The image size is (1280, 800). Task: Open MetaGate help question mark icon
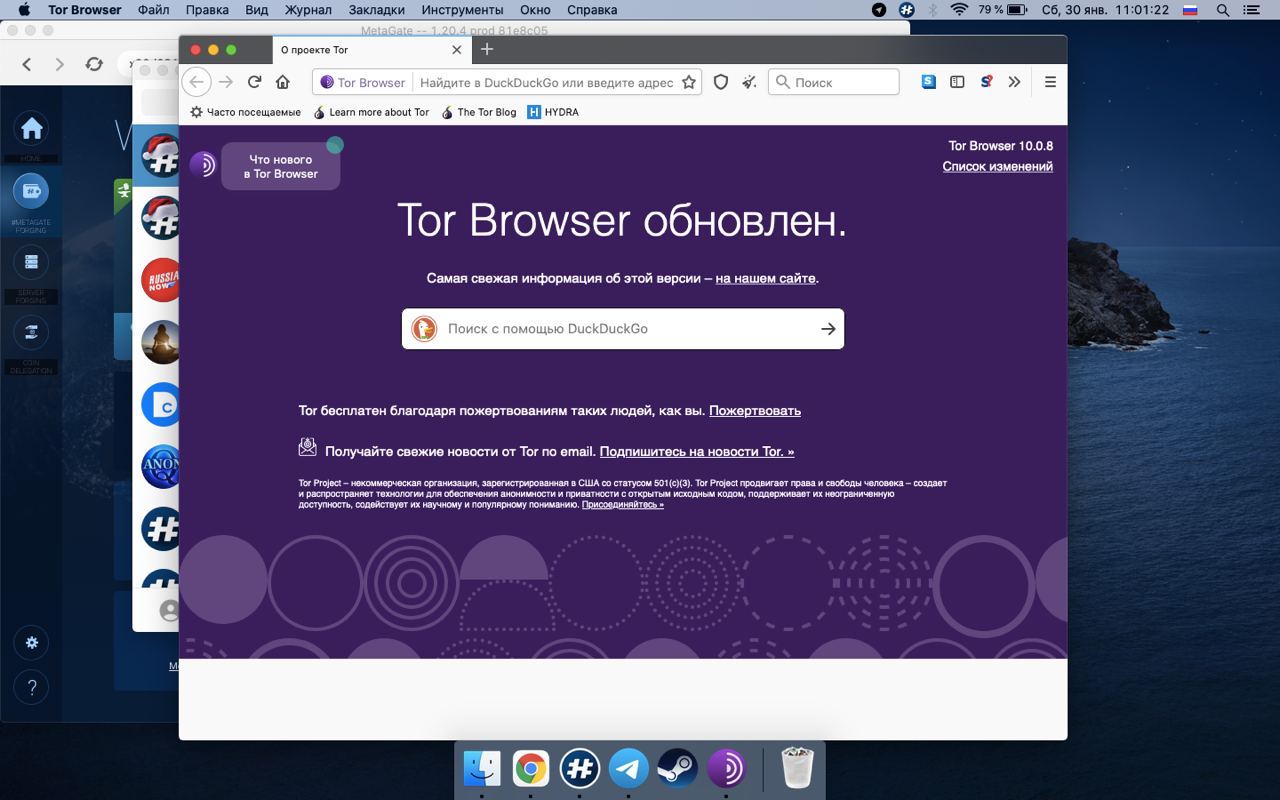[x=32, y=687]
